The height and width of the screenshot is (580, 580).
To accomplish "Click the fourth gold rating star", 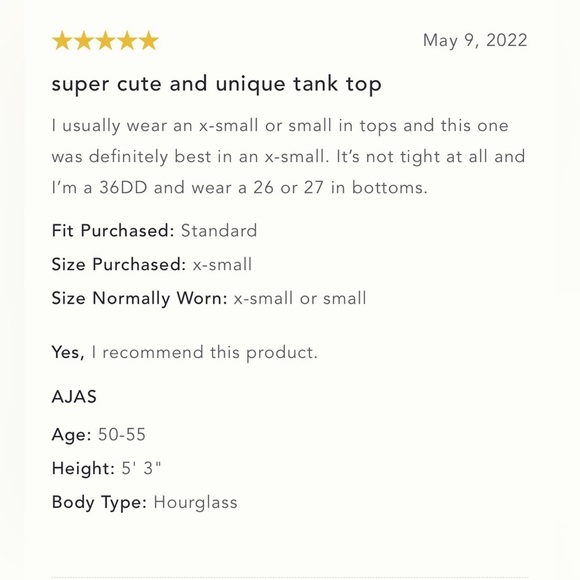I will point(128,40).
